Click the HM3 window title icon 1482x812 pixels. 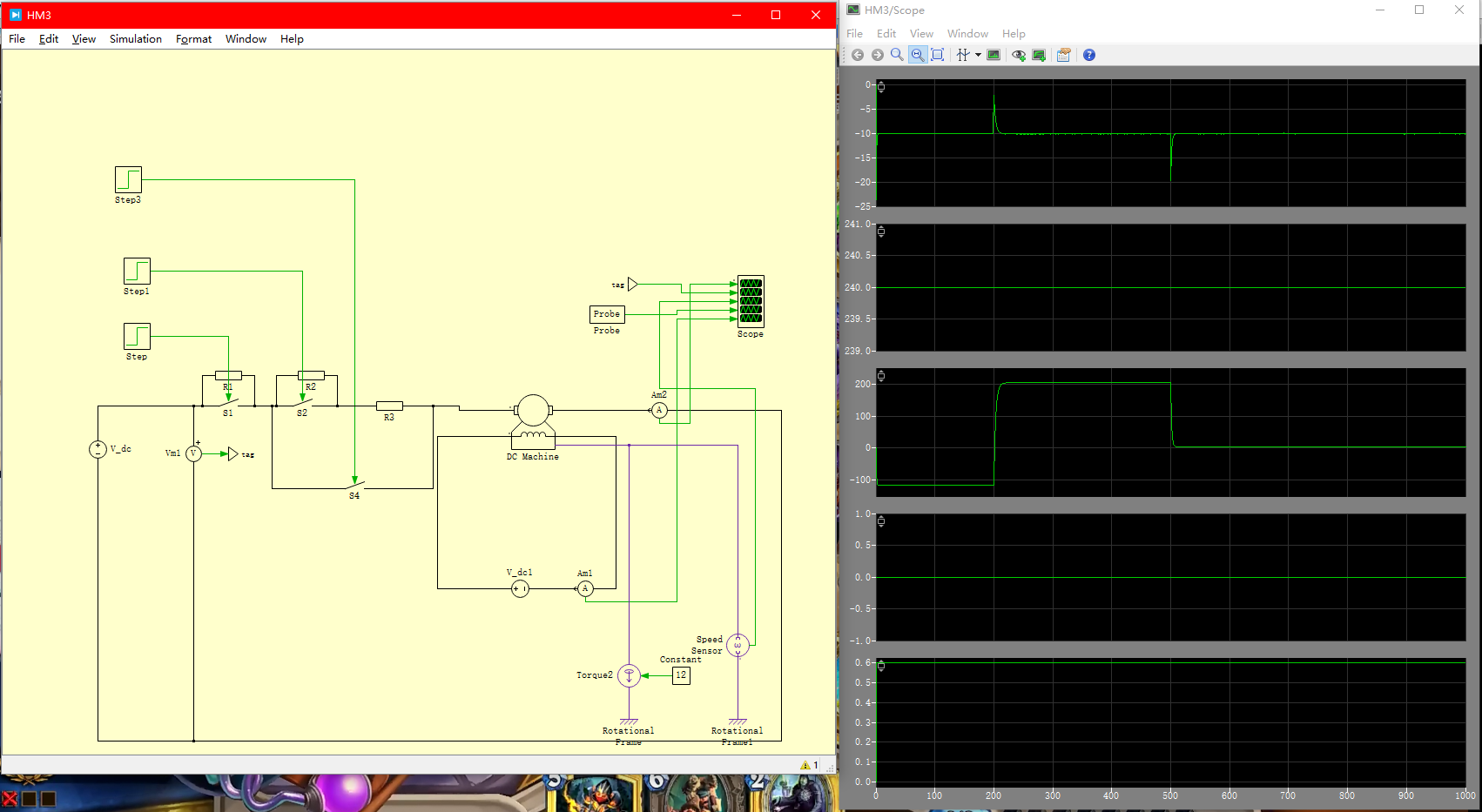tap(16, 15)
